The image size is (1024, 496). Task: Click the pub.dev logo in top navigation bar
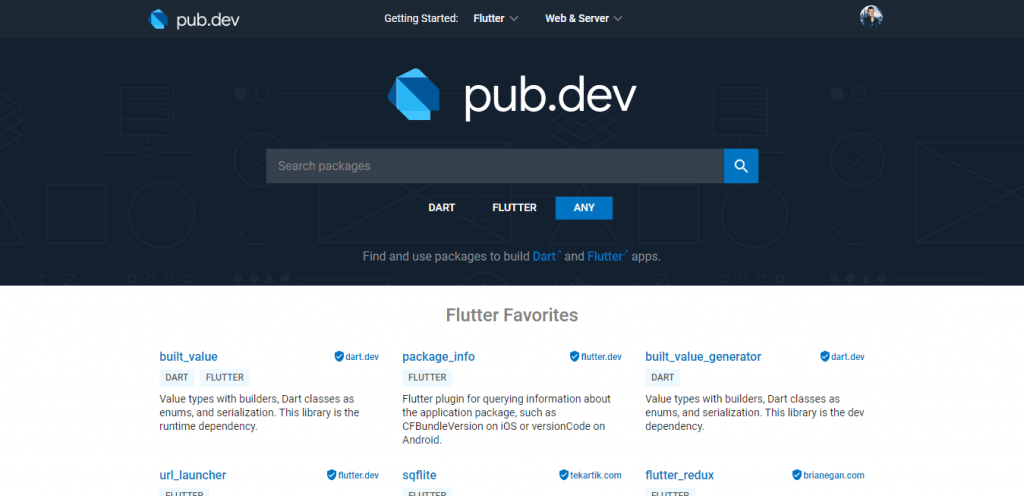pyautogui.click(x=194, y=19)
